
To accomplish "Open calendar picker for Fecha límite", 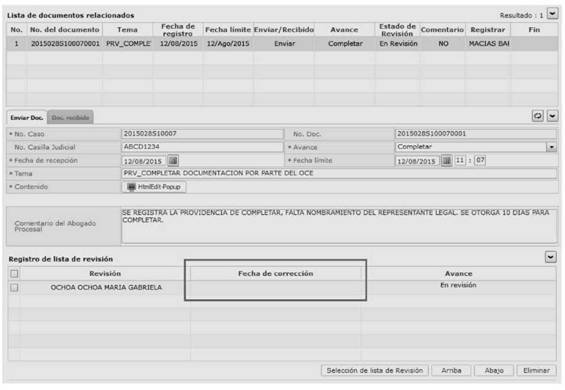I will pyautogui.click(x=446, y=160).
